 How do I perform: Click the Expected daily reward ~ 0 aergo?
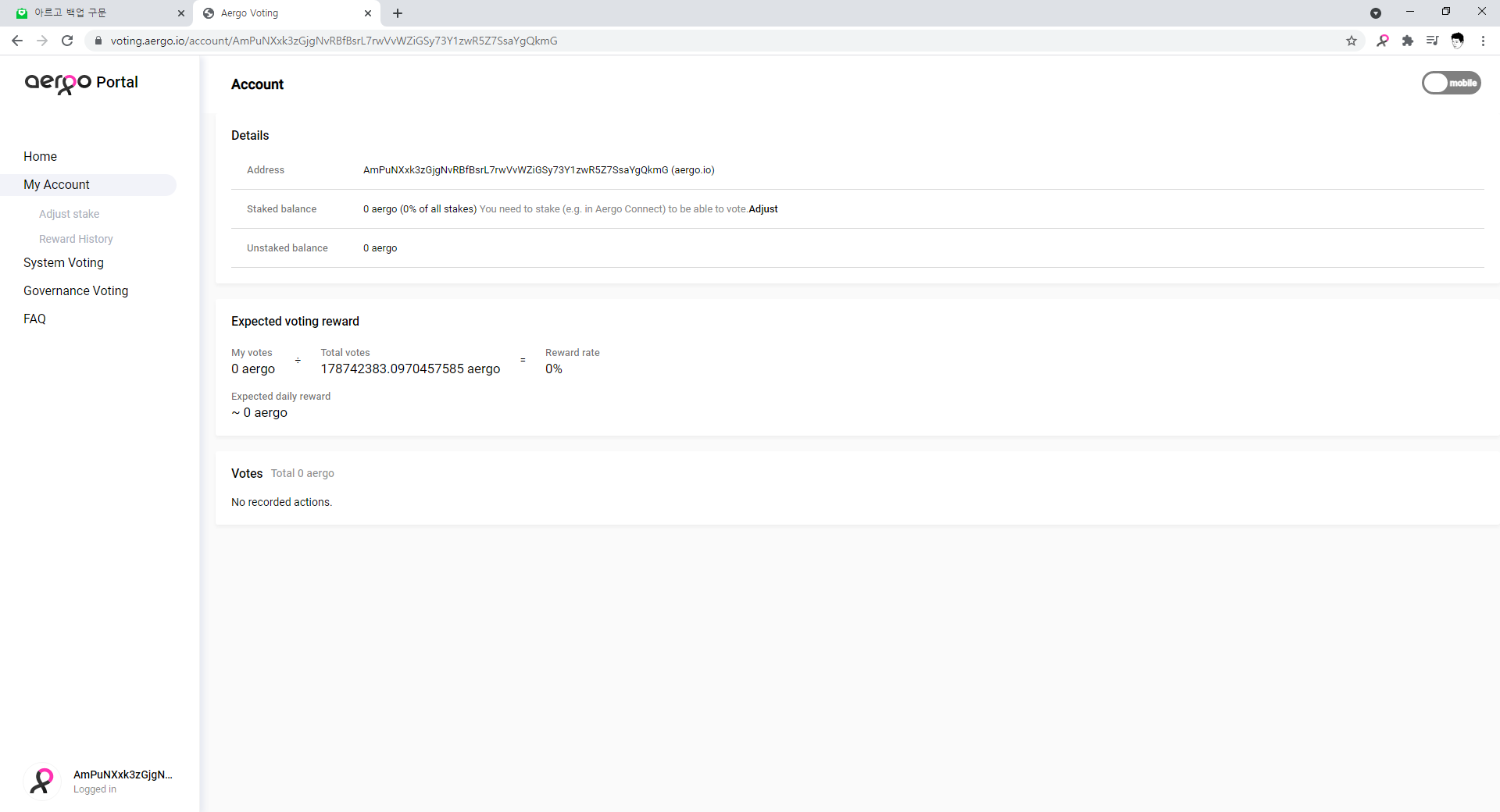click(259, 412)
